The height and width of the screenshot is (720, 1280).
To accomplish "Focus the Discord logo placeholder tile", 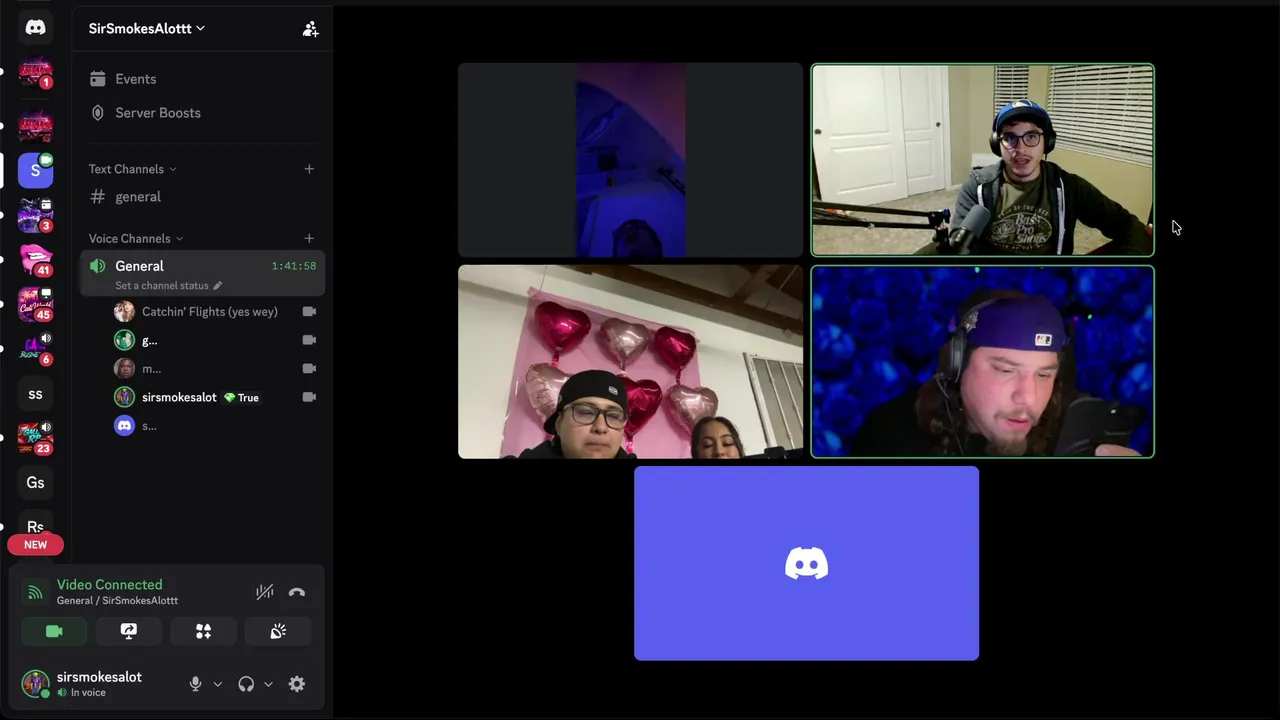I will 806,563.
